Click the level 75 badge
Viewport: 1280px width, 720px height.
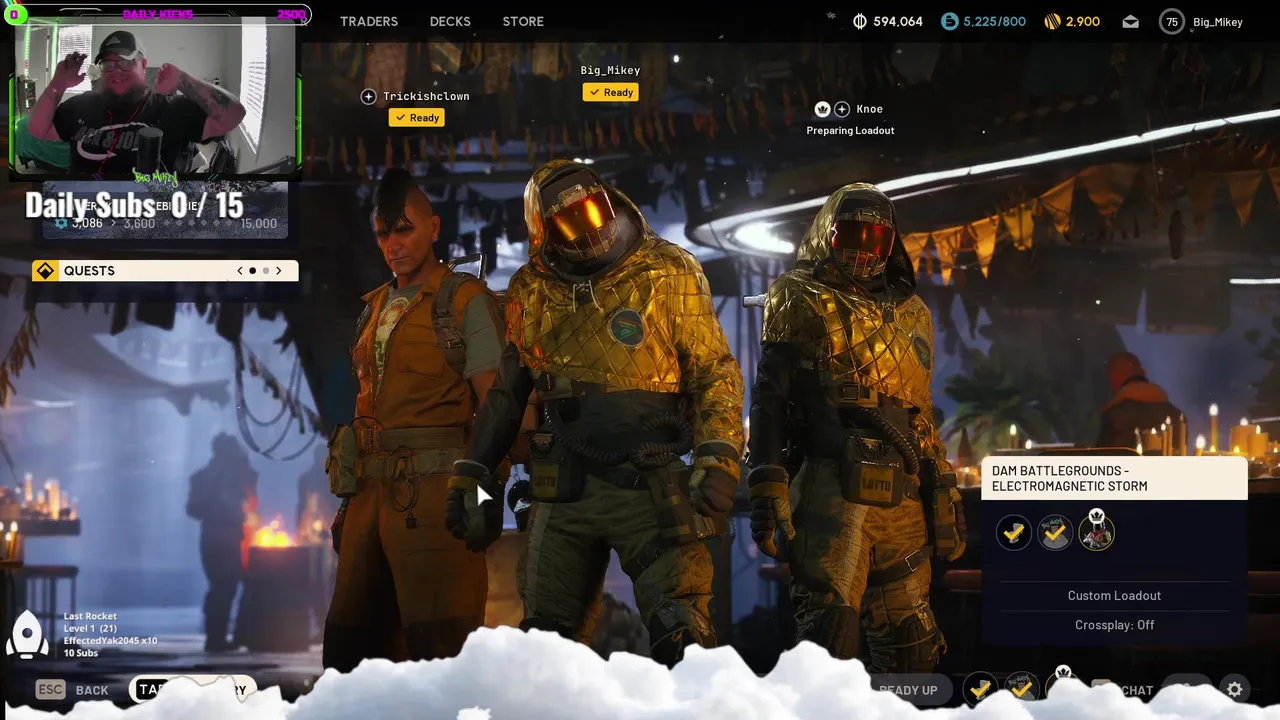coord(1172,21)
